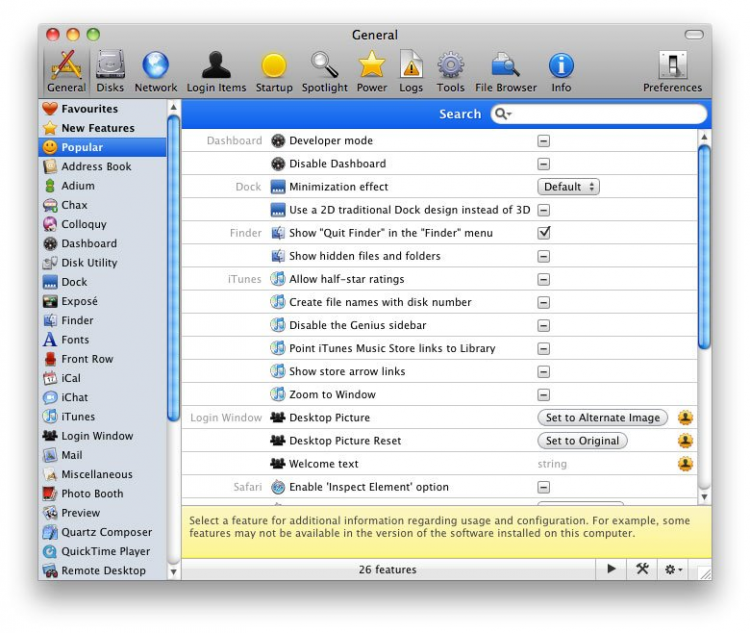Toggle Show store arrow links checkbox
Viewport: 750px width, 633px height.
click(543, 372)
